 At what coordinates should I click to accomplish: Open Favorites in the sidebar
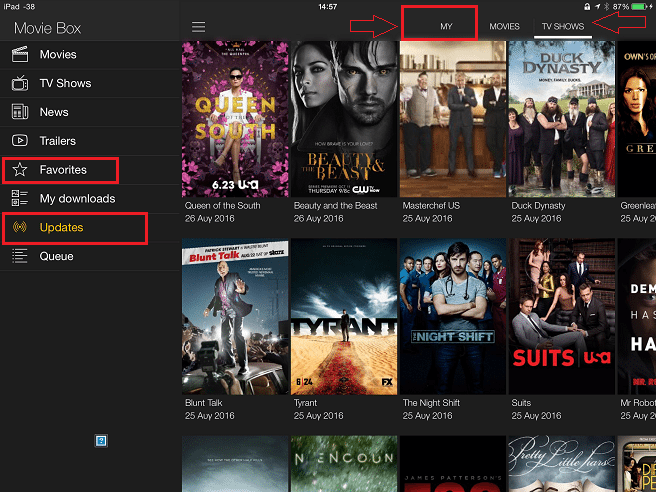click(x=90, y=169)
